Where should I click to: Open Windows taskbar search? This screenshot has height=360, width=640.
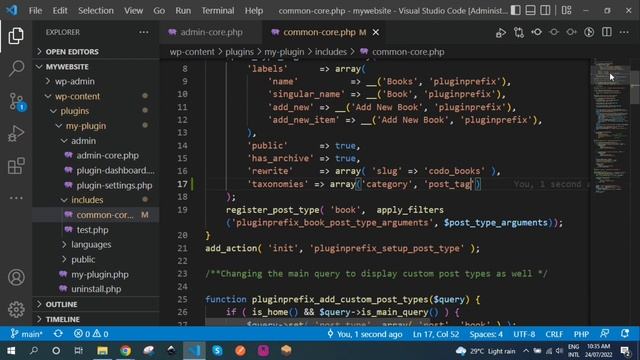pos(34,351)
